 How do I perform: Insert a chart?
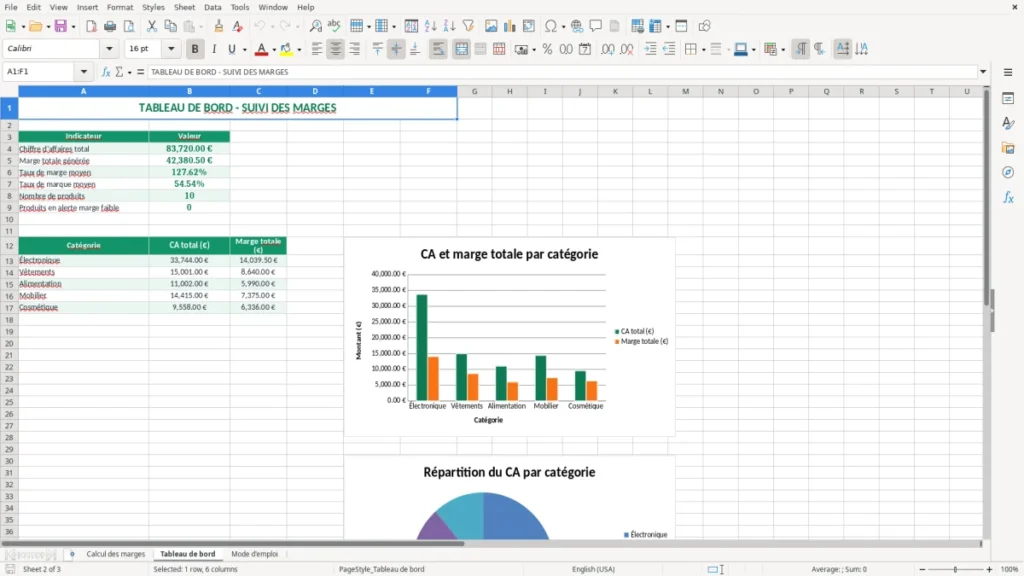[x=510, y=26]
